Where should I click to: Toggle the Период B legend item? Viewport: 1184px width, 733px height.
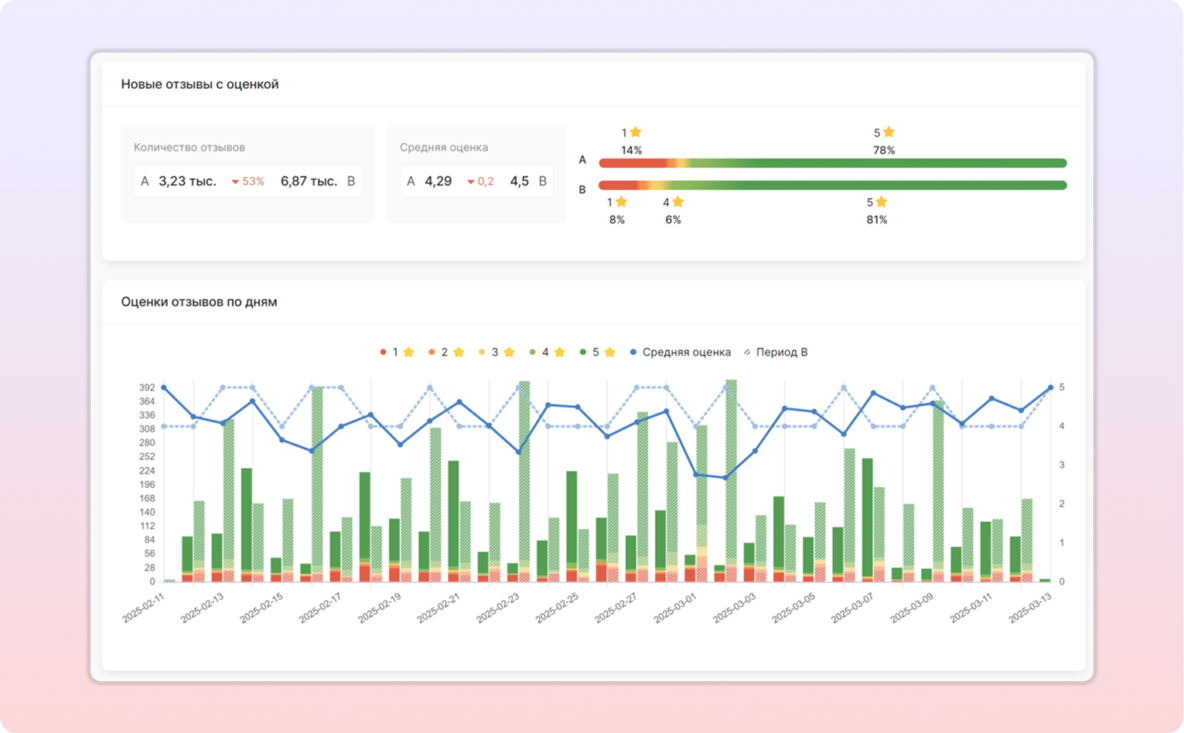pyautogui.click(x=775, y=353)
